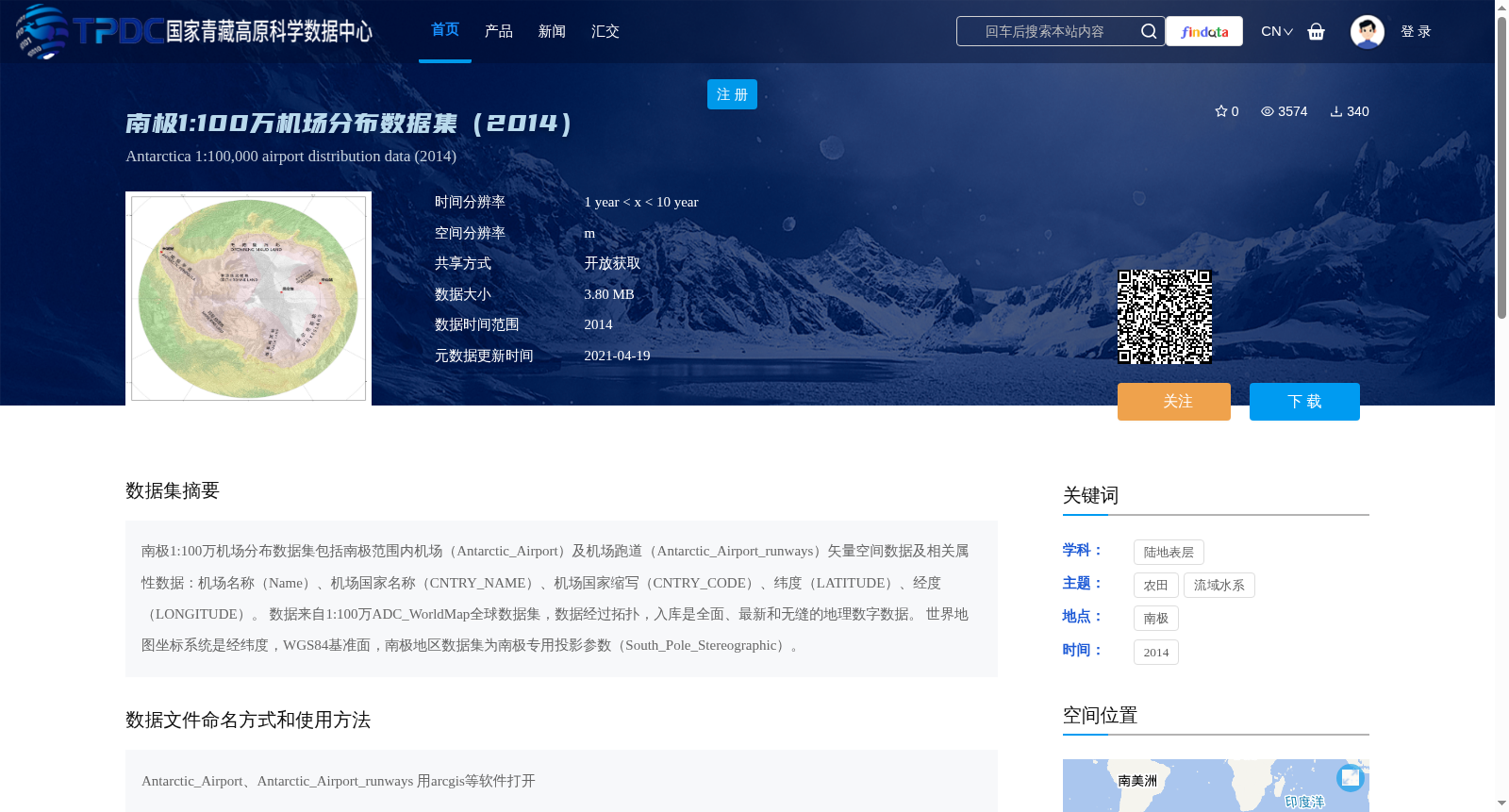Click the map layer toggle icon
1509x812 pixels.
point(1351,778)
